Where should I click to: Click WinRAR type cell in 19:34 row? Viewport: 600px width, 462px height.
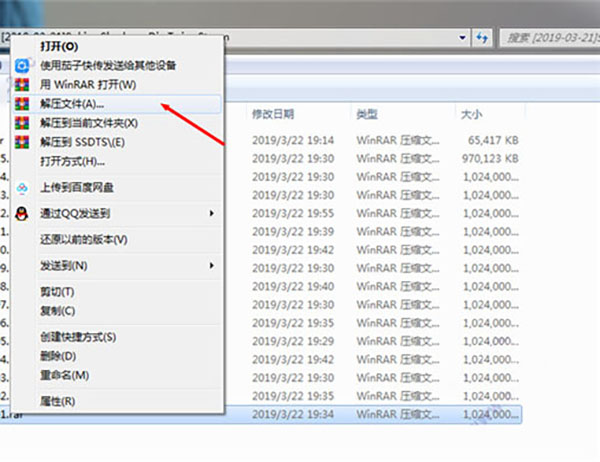pyautogui.click(x=398, y=414)
